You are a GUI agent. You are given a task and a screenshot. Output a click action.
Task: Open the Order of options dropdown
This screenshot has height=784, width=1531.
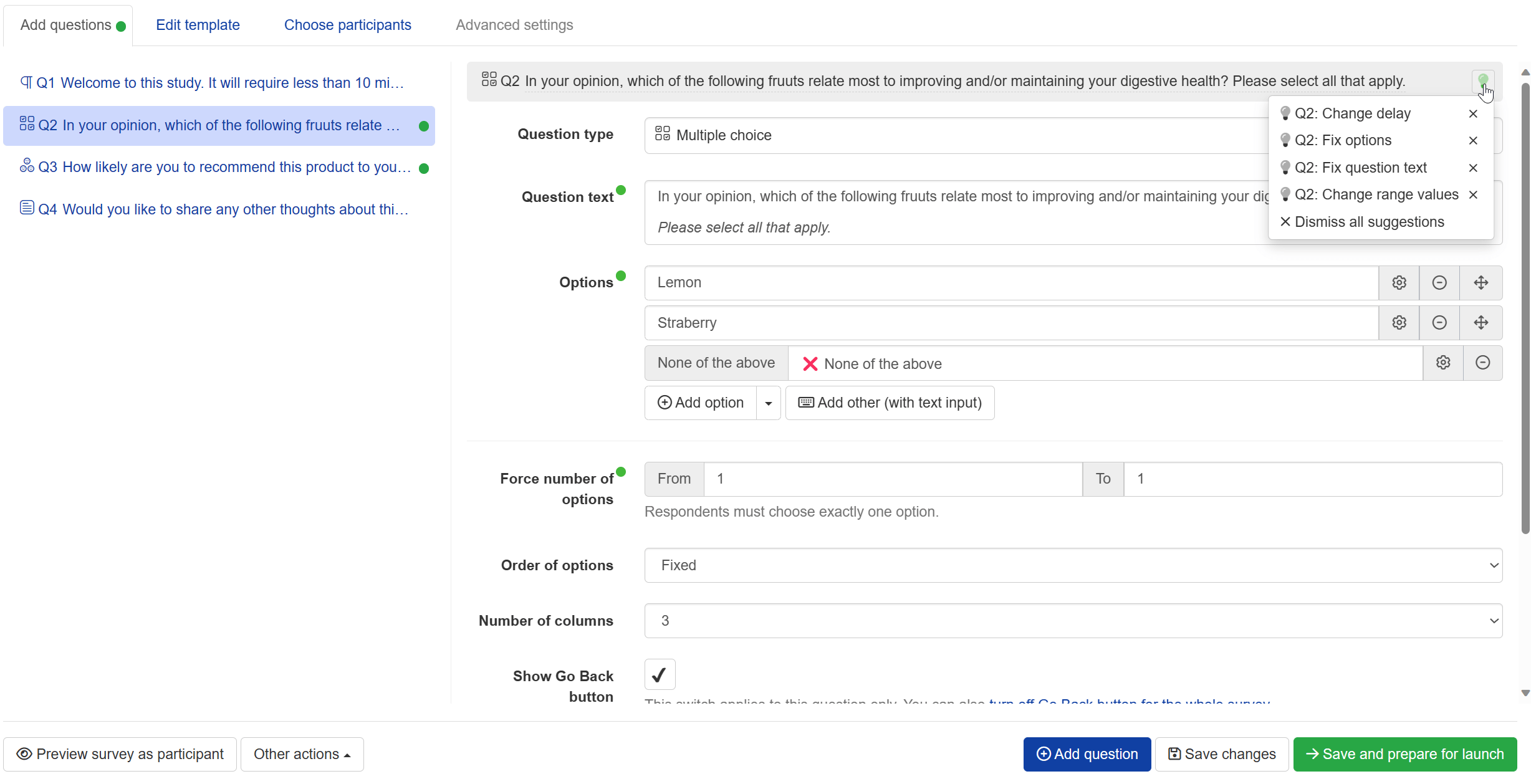(1073, 565)
